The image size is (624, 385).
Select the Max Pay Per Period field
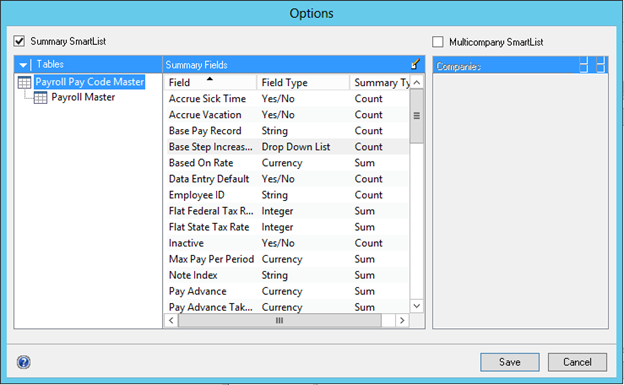pos(211,259)
